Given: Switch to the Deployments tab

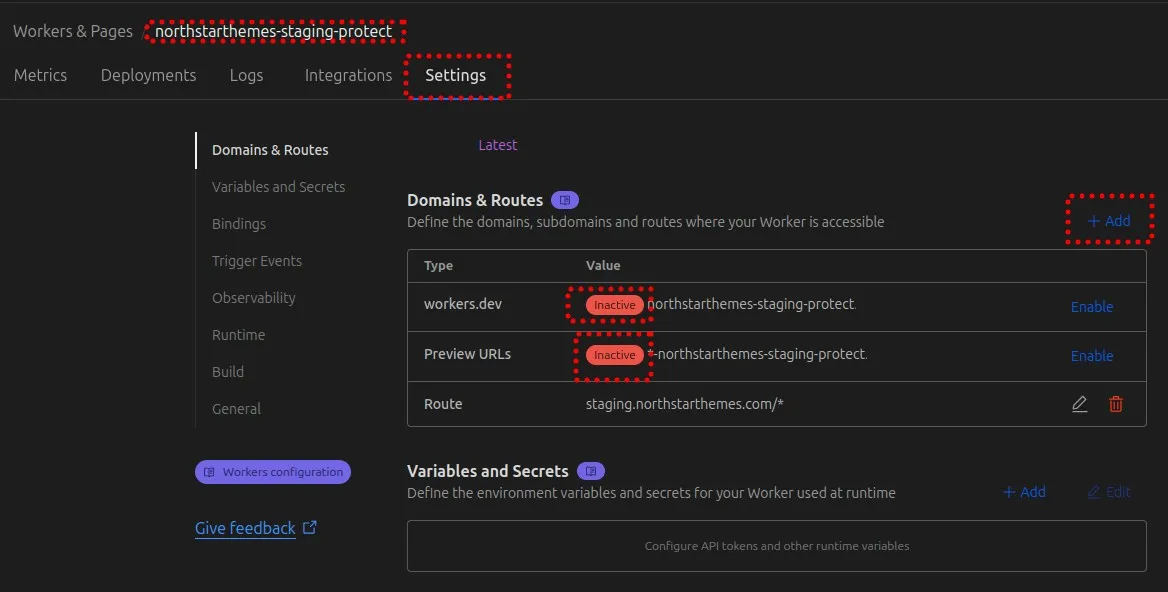Looking at the screenshot, I should tap(148, 75).
